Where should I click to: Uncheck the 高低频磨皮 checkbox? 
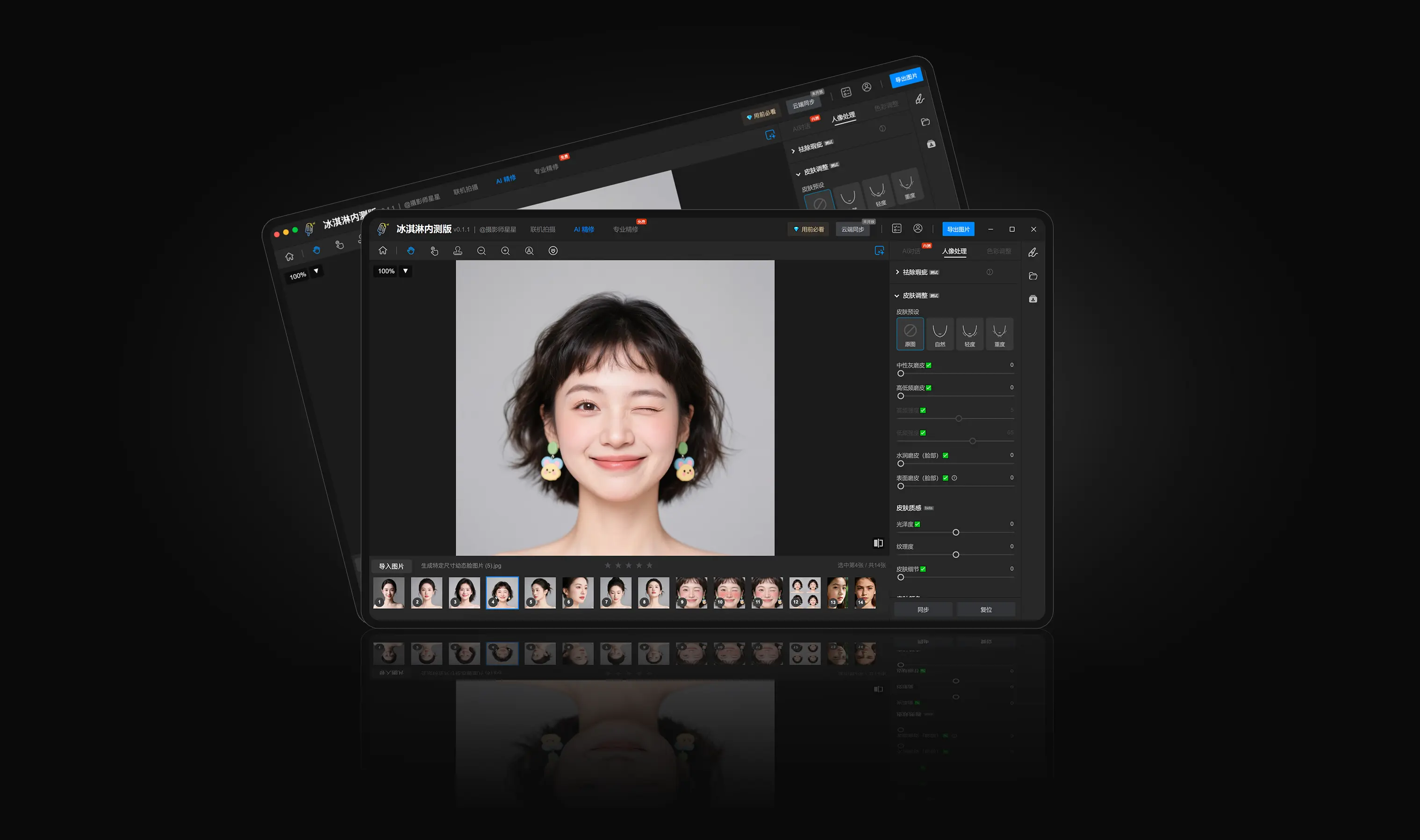coord(929,388)
